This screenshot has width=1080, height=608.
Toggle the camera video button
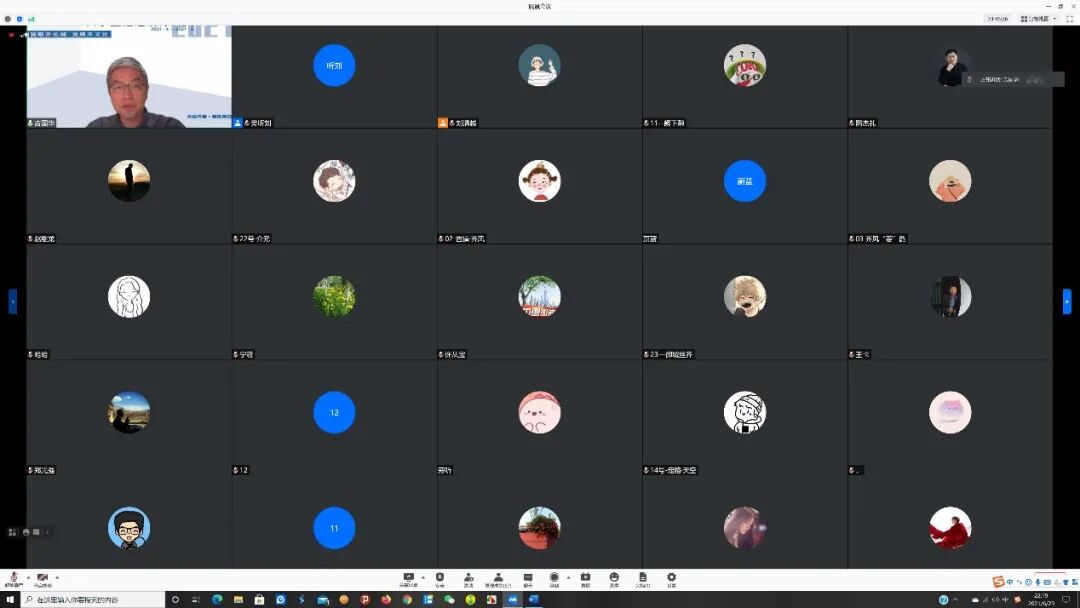point(43,578)
